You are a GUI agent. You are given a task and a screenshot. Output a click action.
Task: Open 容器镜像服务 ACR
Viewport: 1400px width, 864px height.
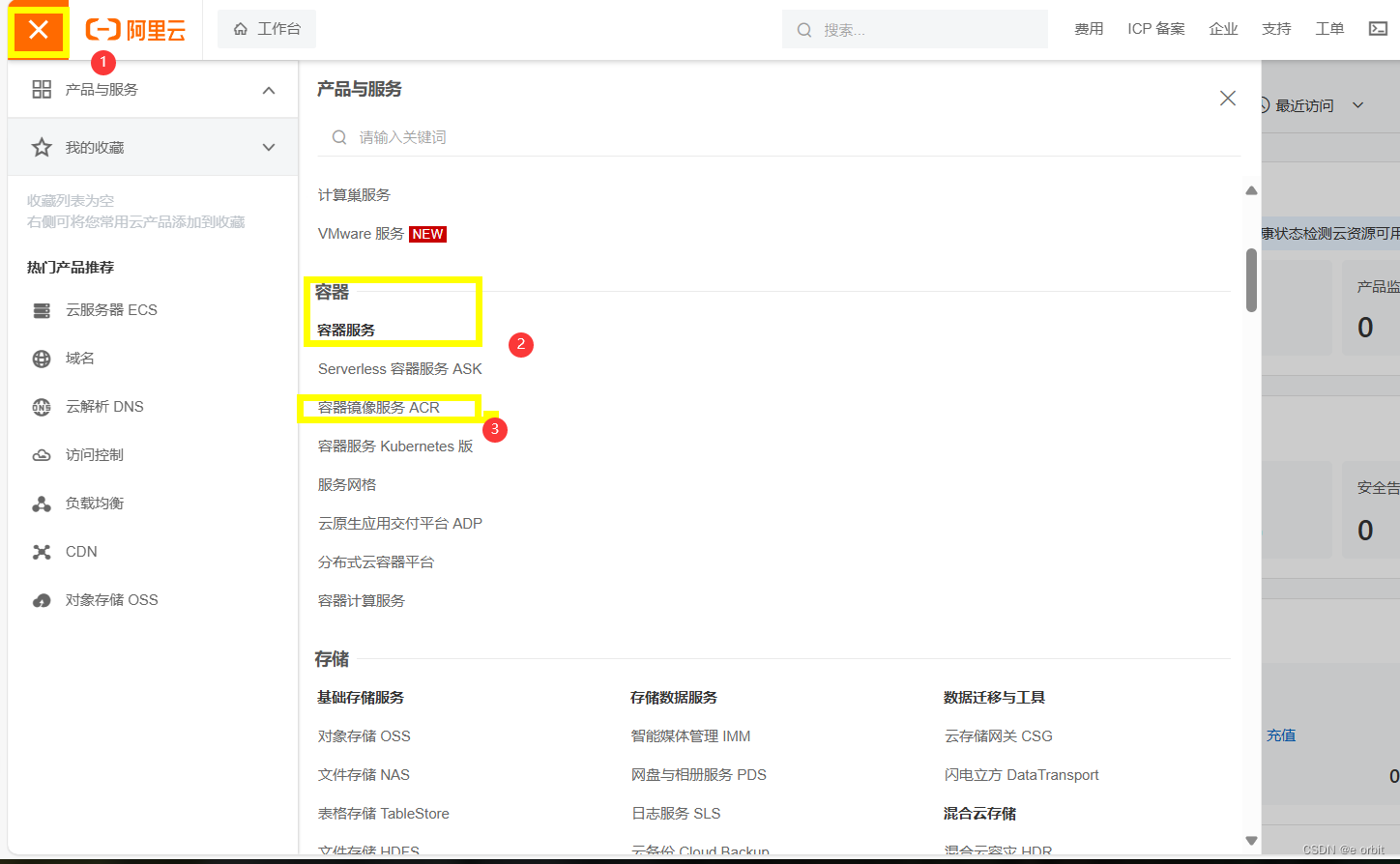coord(379,408)
